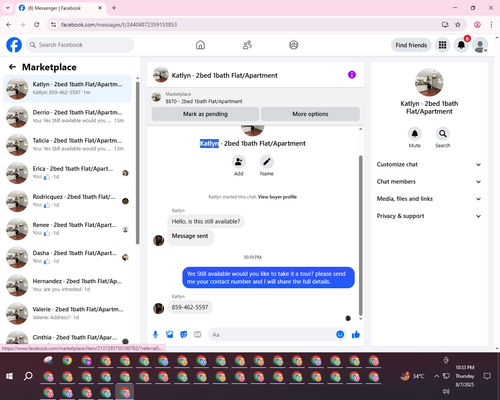Show hidden system tray icons
The width and height of the screenshot is (500, 400).
(x=436, y=376)
